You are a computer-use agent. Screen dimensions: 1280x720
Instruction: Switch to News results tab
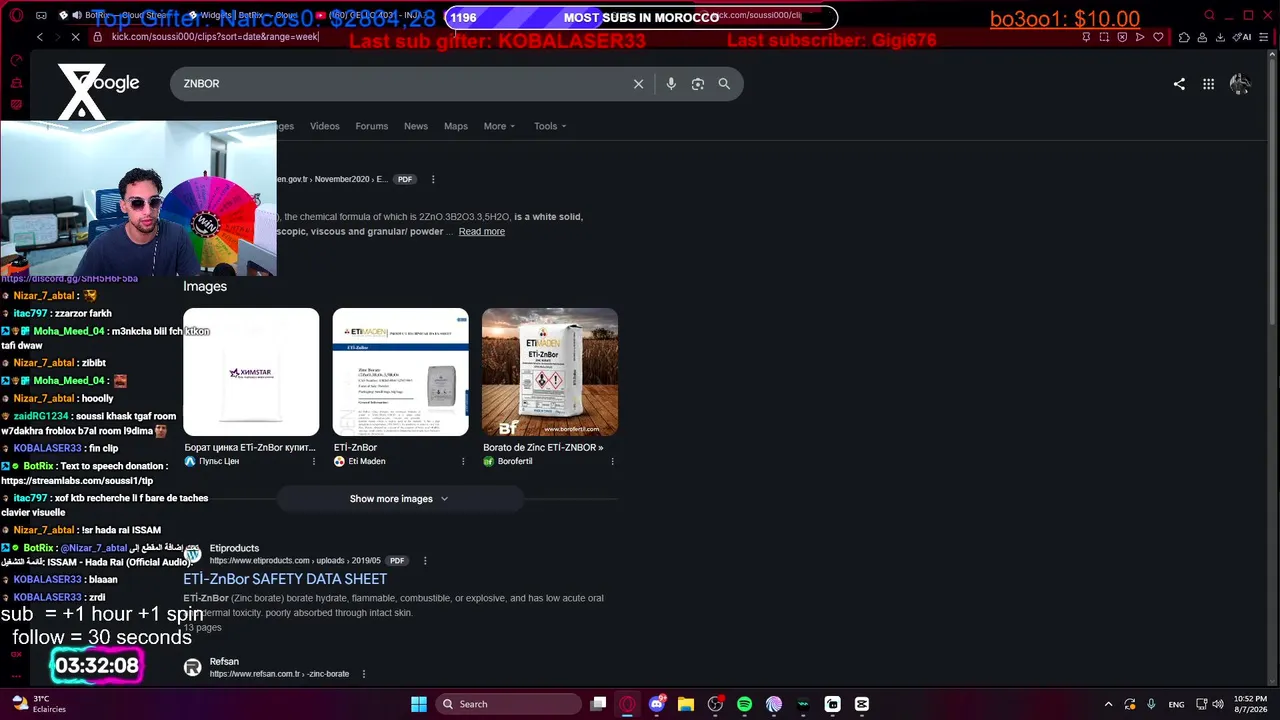(416, 126)
